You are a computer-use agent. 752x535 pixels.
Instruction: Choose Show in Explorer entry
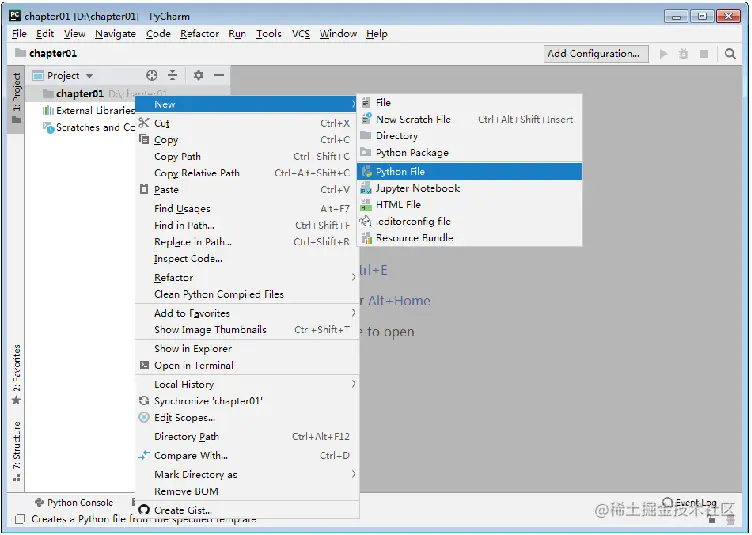click(x=247, y=349)
